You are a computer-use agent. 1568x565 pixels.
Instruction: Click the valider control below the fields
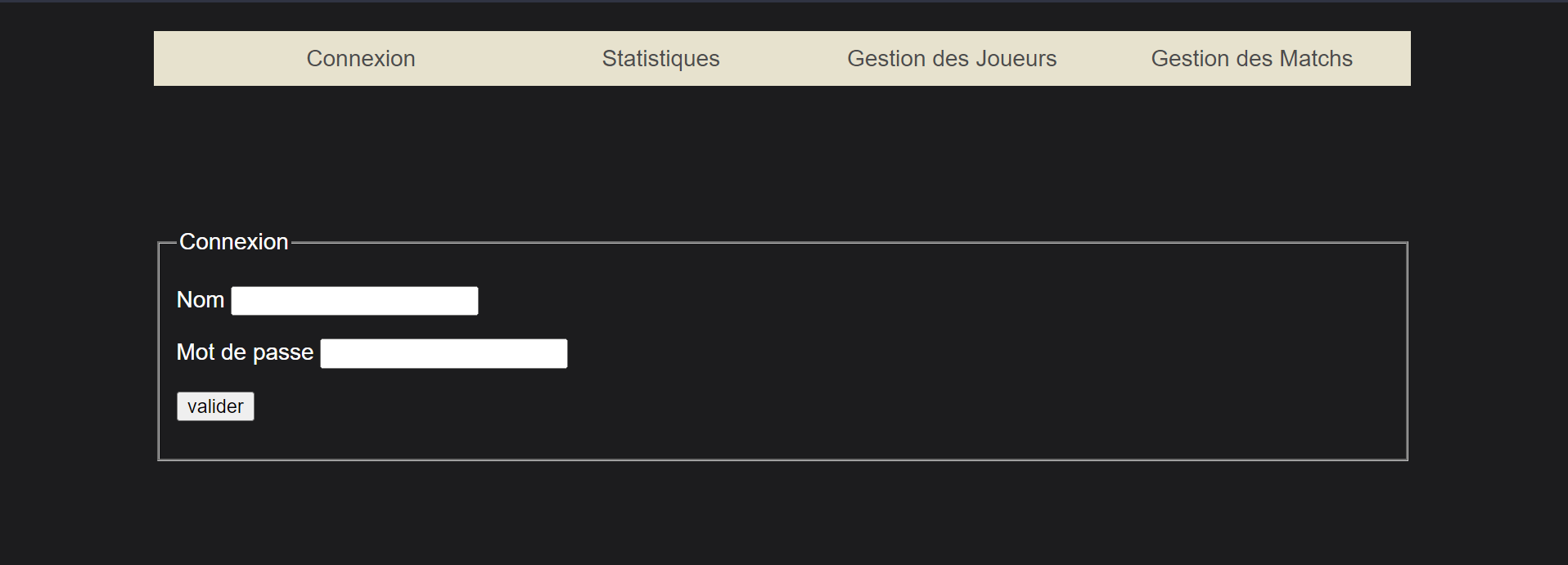pyautogui.click(x=214, y=406)
